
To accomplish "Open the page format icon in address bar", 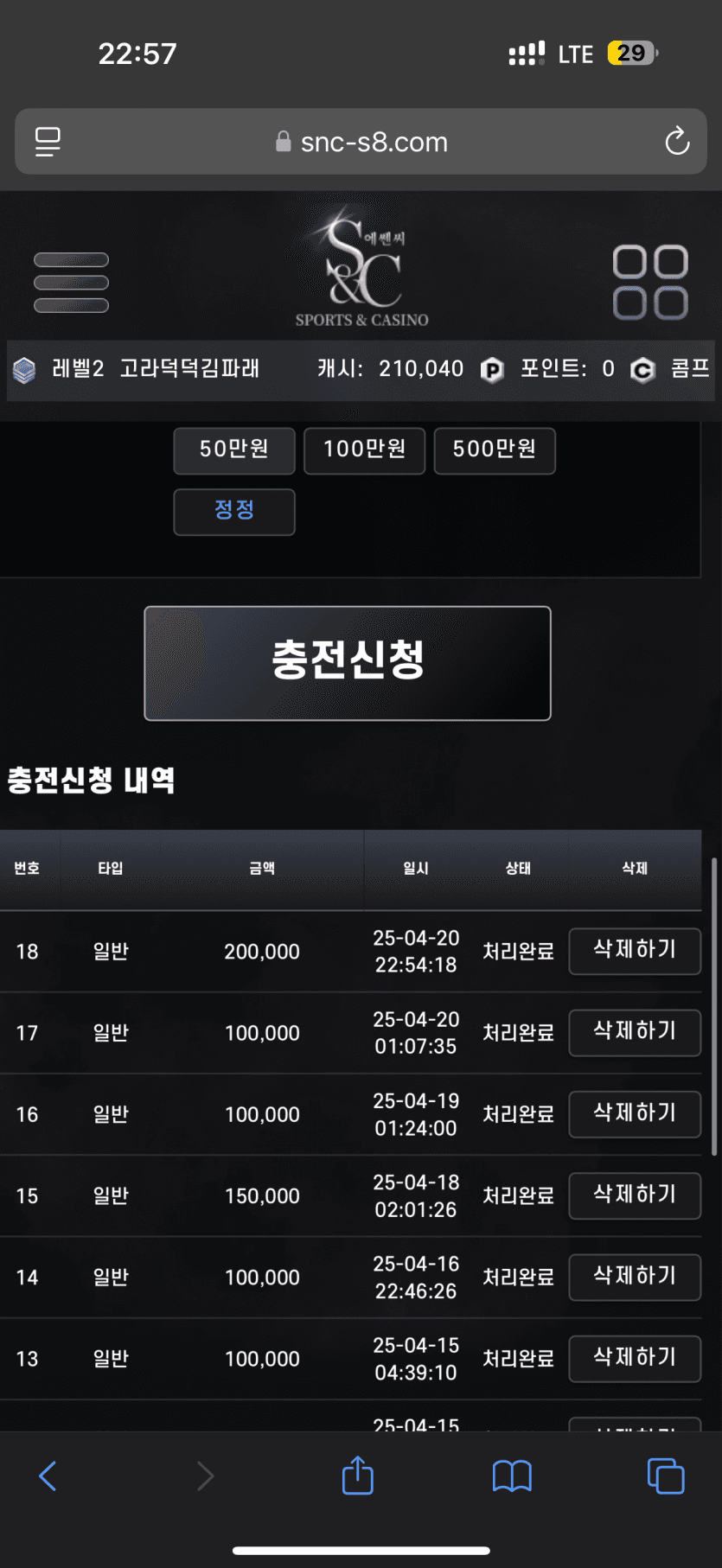I will point(48,142).
